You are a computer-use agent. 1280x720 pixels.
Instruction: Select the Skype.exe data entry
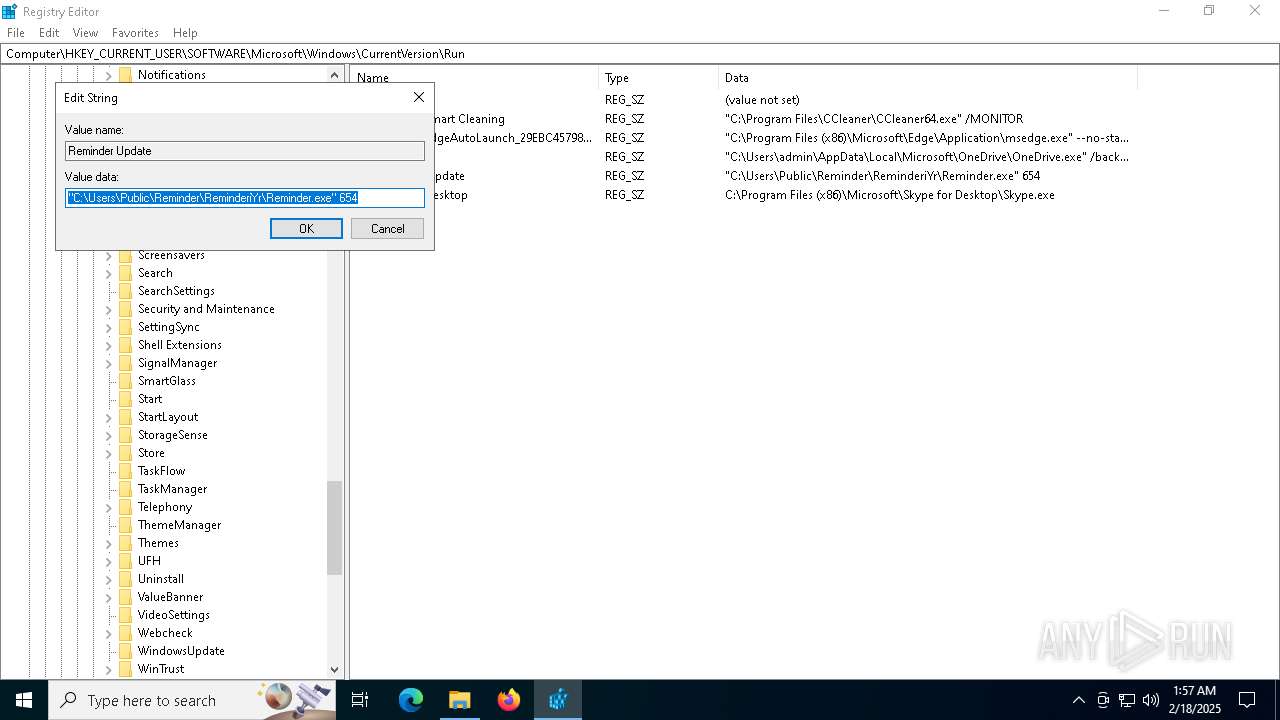[890, 195]
